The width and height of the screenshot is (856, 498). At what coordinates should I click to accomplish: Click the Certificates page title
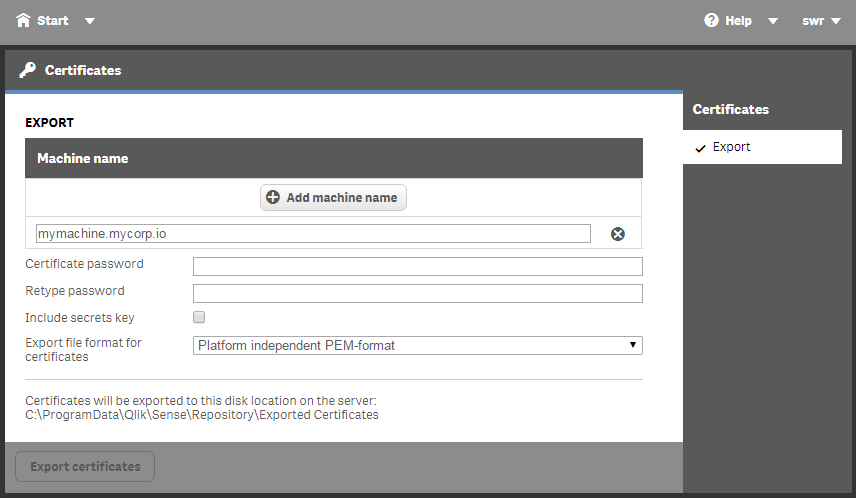point(83,70)
